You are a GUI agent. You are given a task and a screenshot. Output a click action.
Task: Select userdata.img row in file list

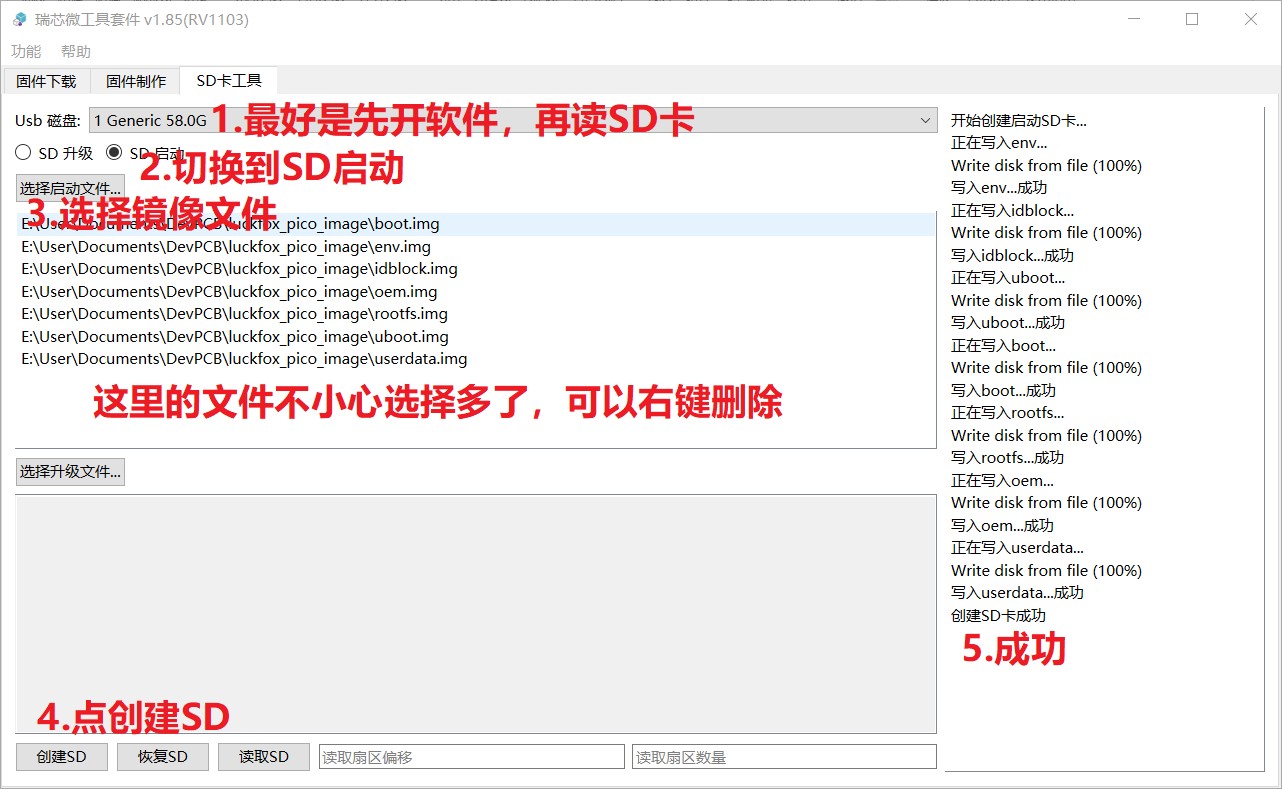coord(476,359)
